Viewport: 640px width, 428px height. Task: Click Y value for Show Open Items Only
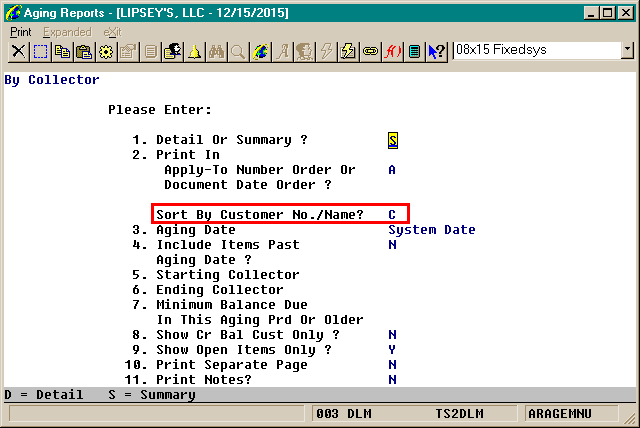(392, 350)
